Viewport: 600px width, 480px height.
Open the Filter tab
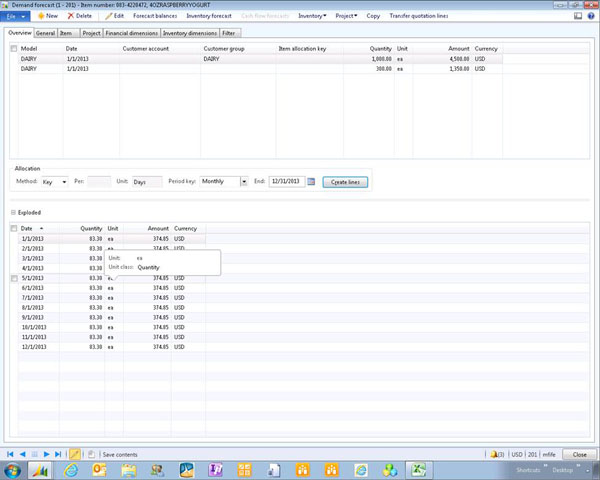230,33
